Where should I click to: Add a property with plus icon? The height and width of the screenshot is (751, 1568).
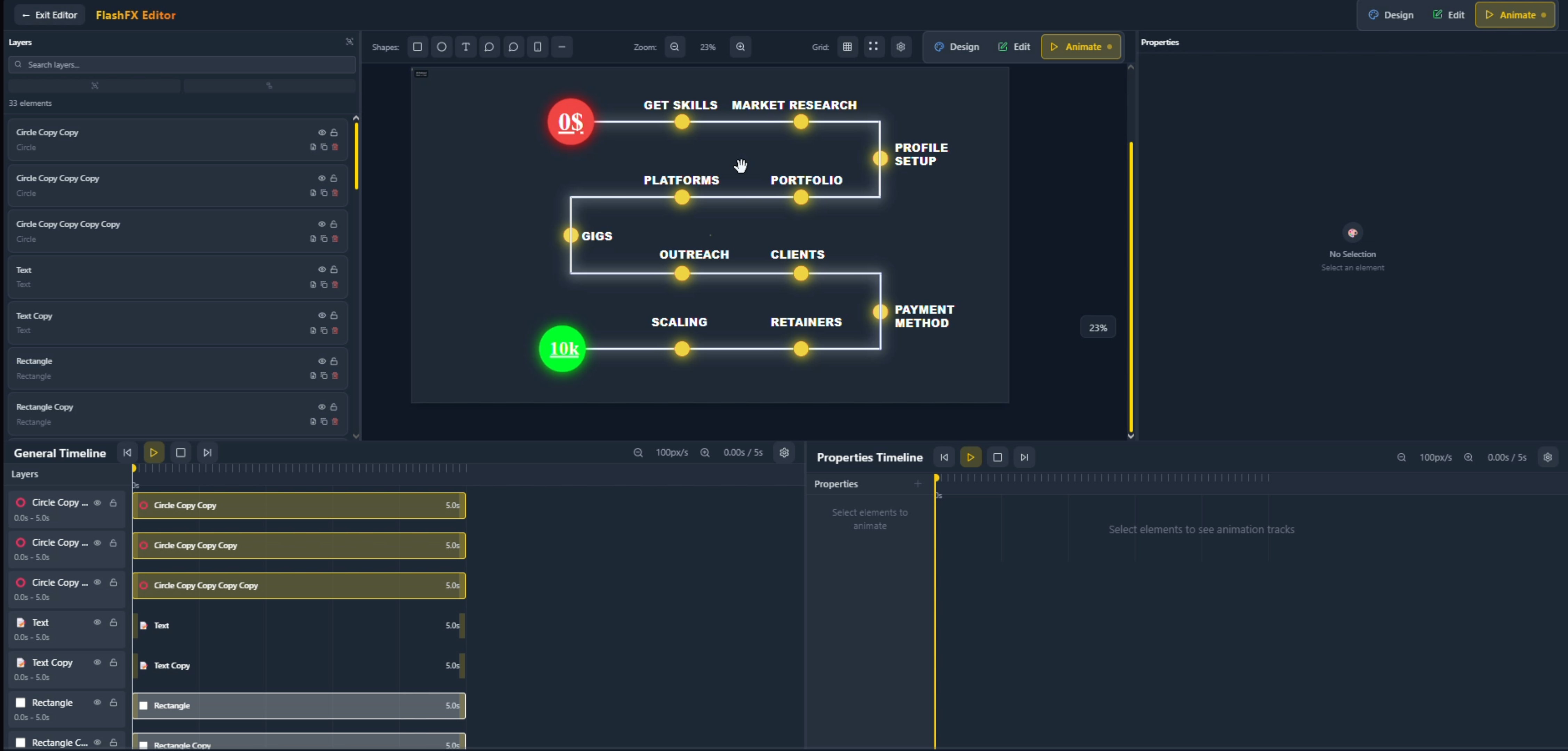coord(917,484)
